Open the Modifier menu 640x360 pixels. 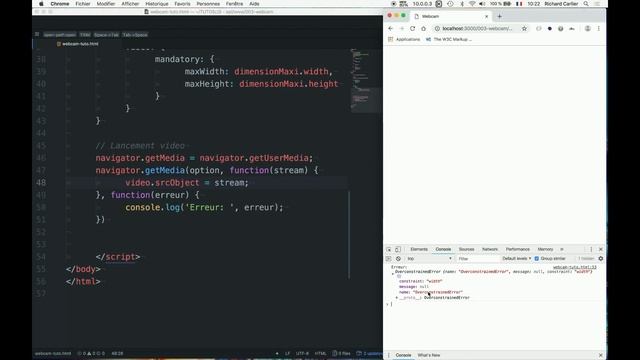[106, 4]
